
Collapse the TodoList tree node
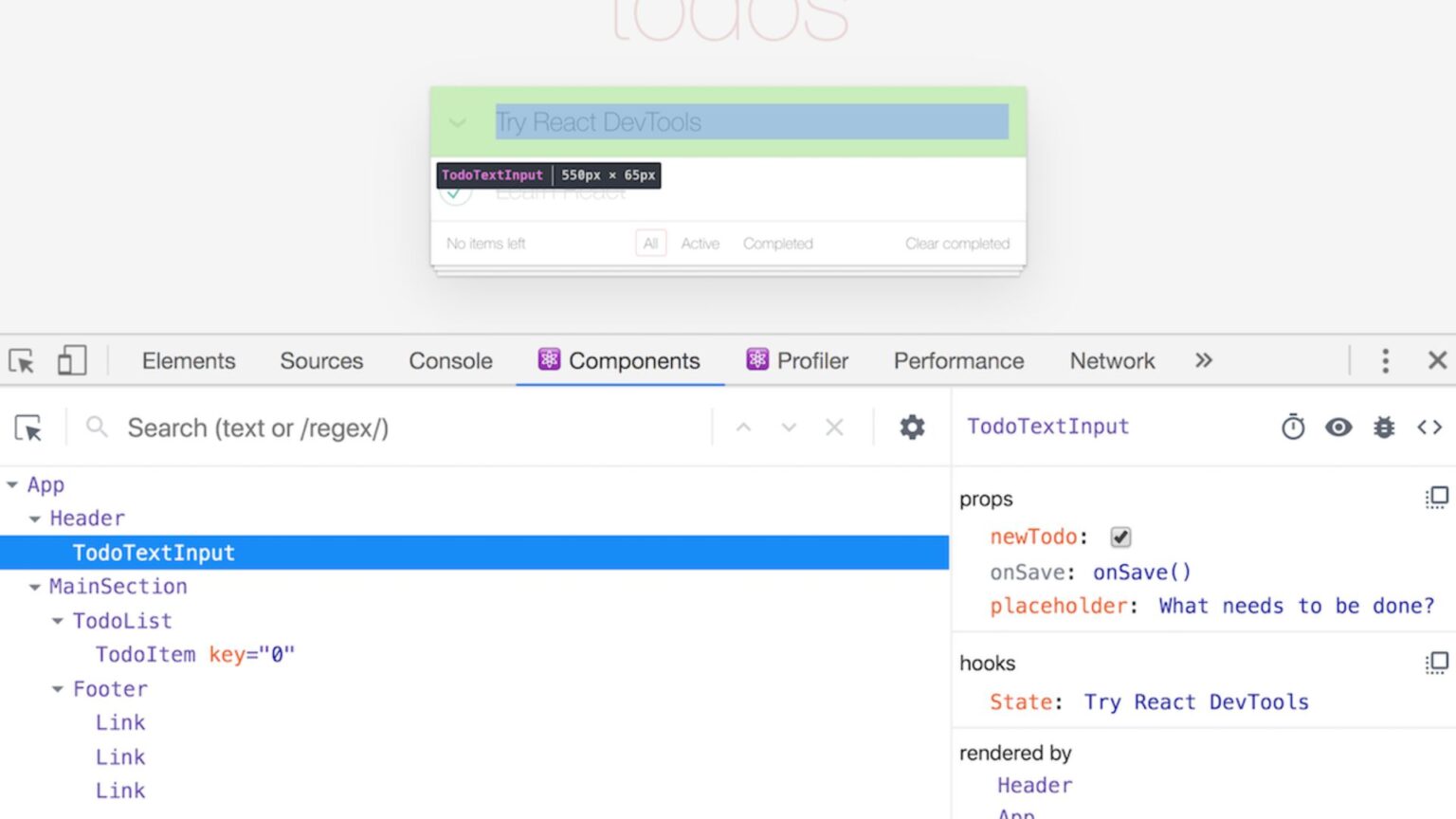click(58, 621)
